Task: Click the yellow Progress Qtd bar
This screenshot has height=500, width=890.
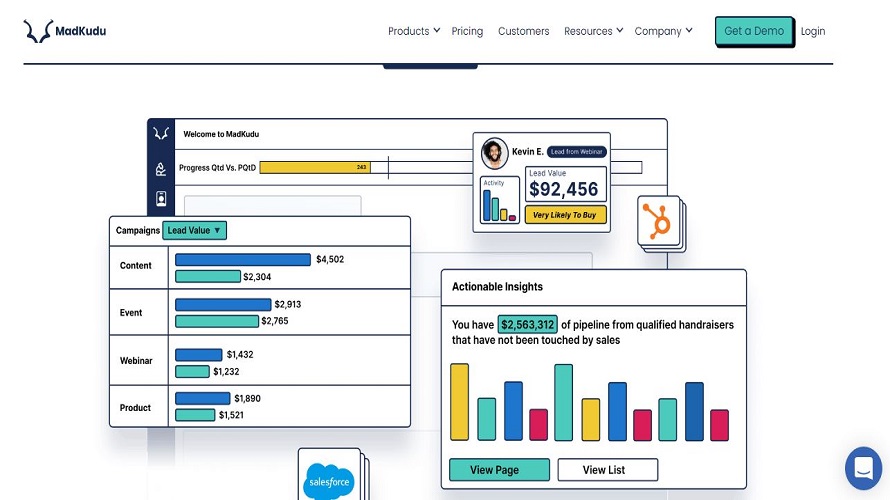Action: 315,167
